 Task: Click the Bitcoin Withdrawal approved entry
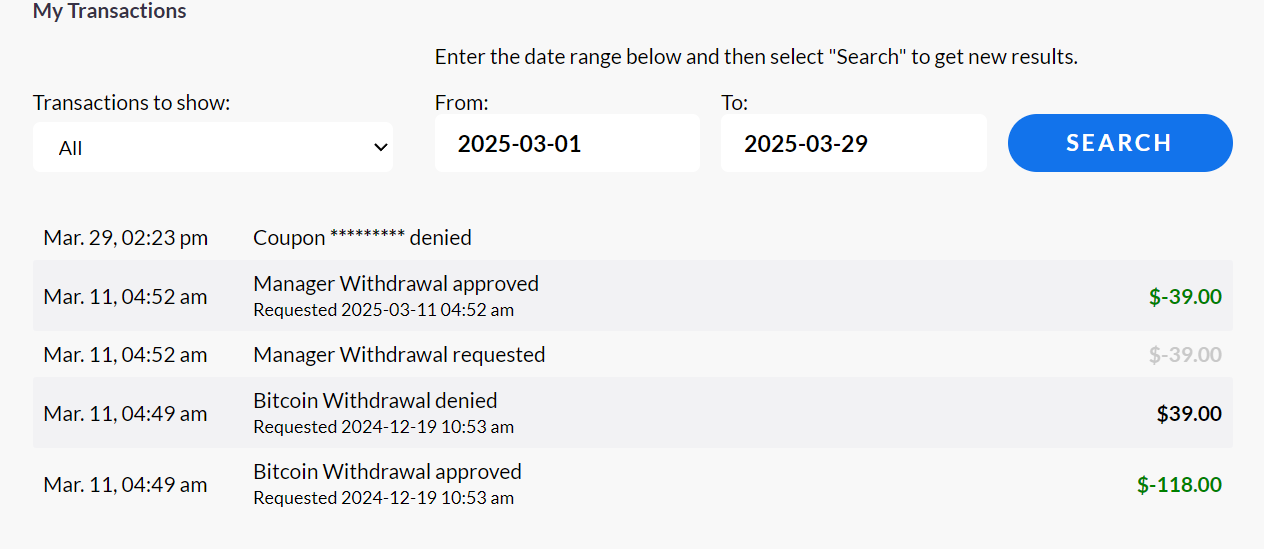click(387, 472)
